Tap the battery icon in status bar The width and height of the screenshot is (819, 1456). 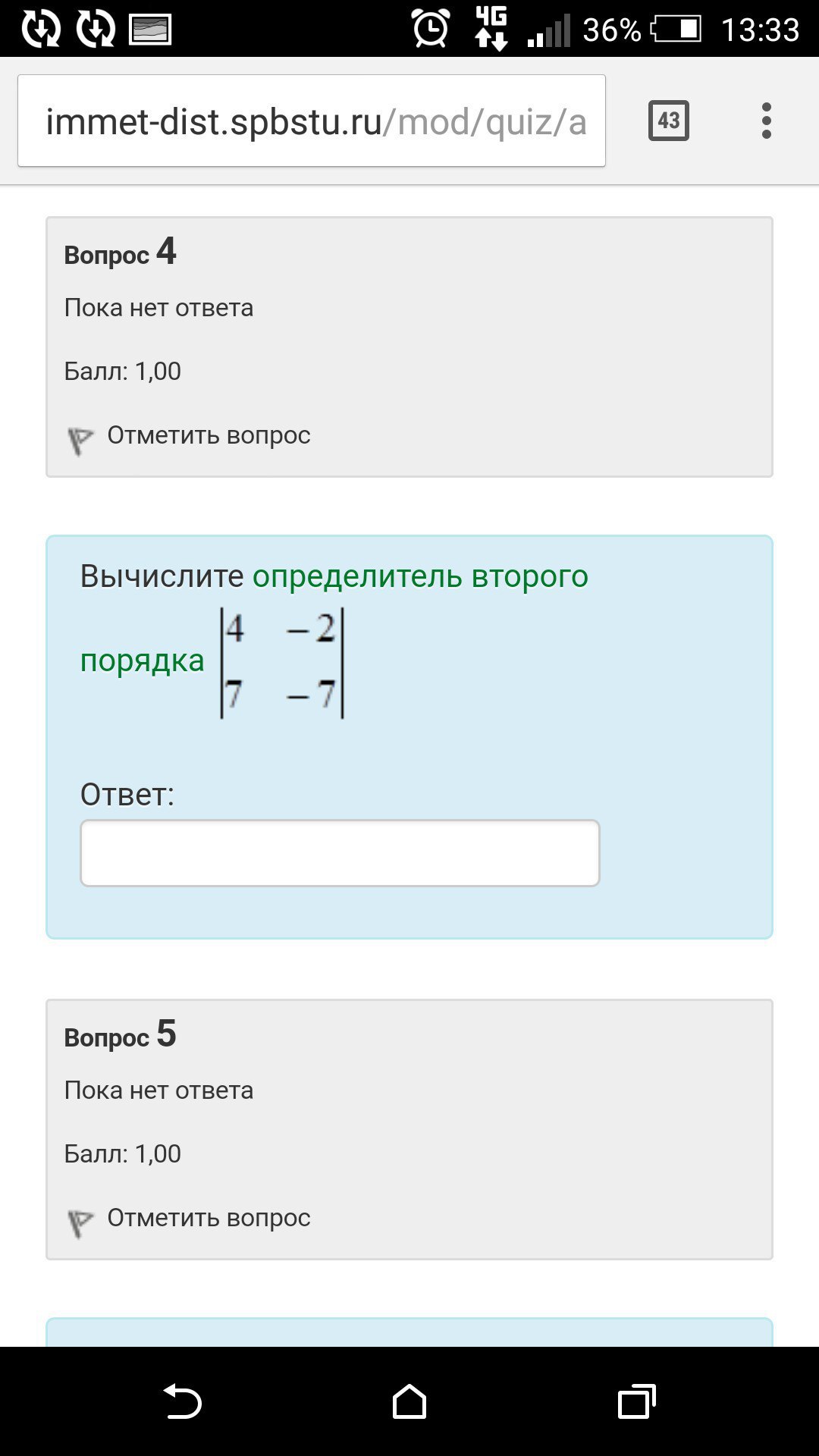(x=676, y=30)
